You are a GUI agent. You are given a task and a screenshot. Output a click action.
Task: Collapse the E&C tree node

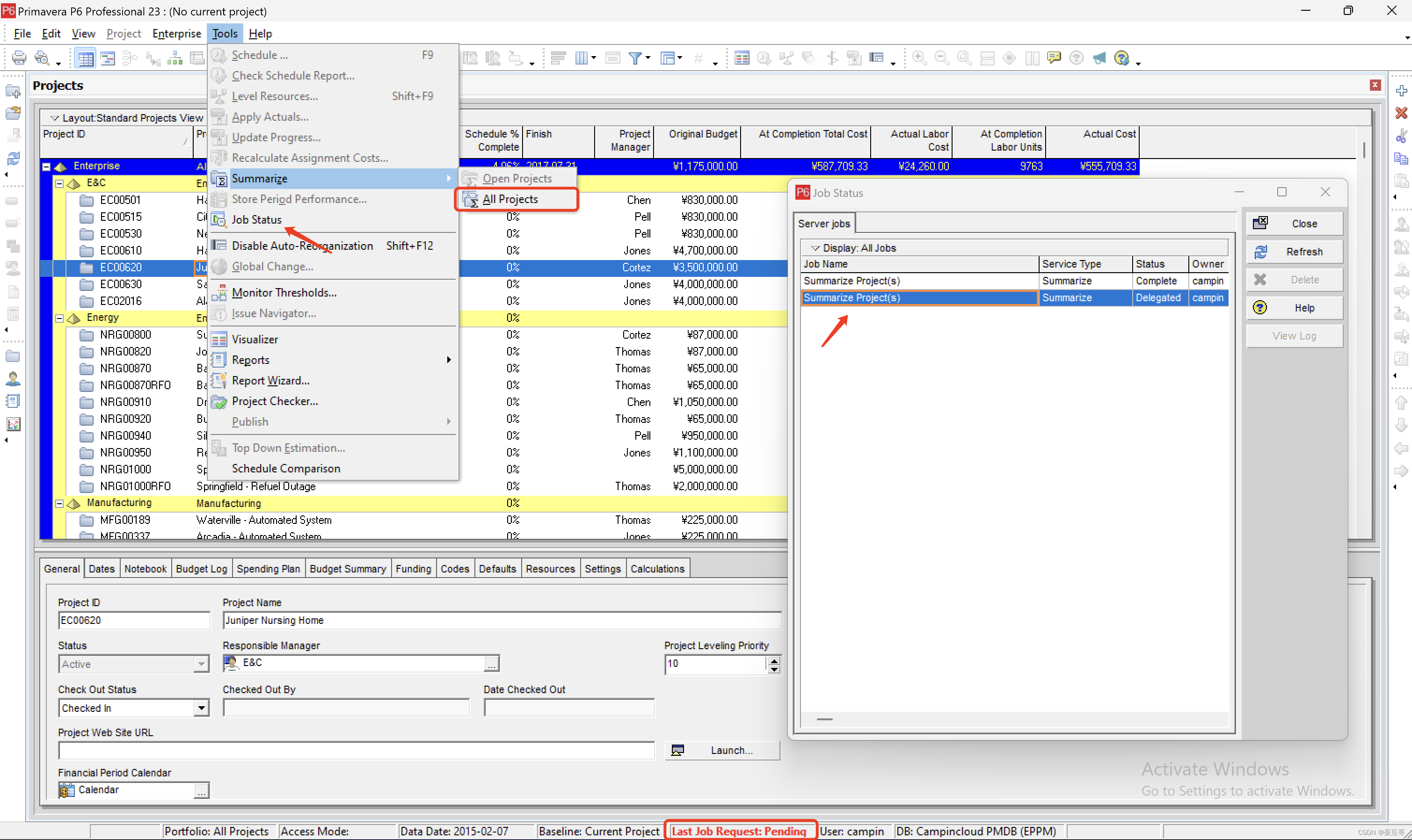pyautogui.click(x=59, y=183)
